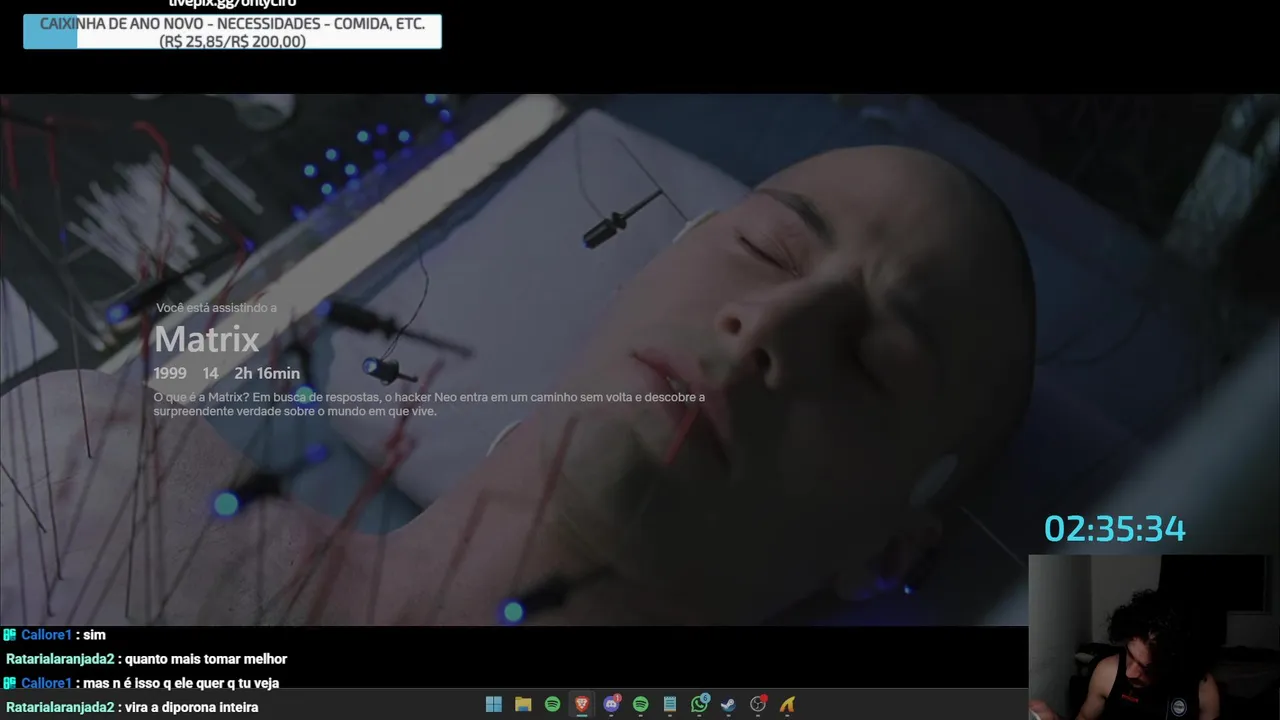
Task: Open OBS Studio taskbar icon
Action: [758, 704]
